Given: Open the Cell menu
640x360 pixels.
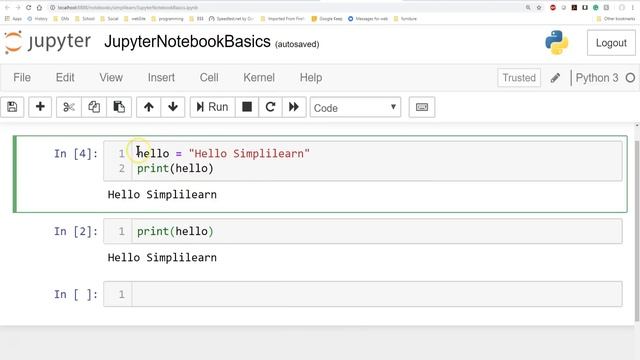Looking at the screenshot, I should coord(209,78).
